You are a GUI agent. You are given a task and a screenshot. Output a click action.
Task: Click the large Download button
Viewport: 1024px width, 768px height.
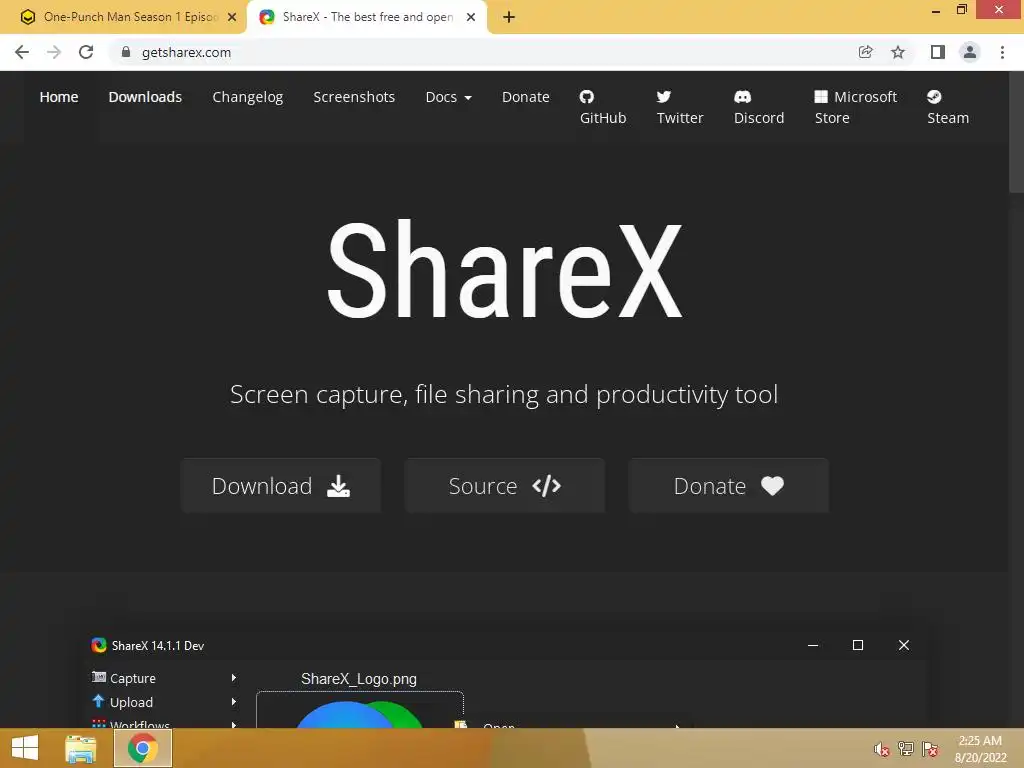(281, 485)
